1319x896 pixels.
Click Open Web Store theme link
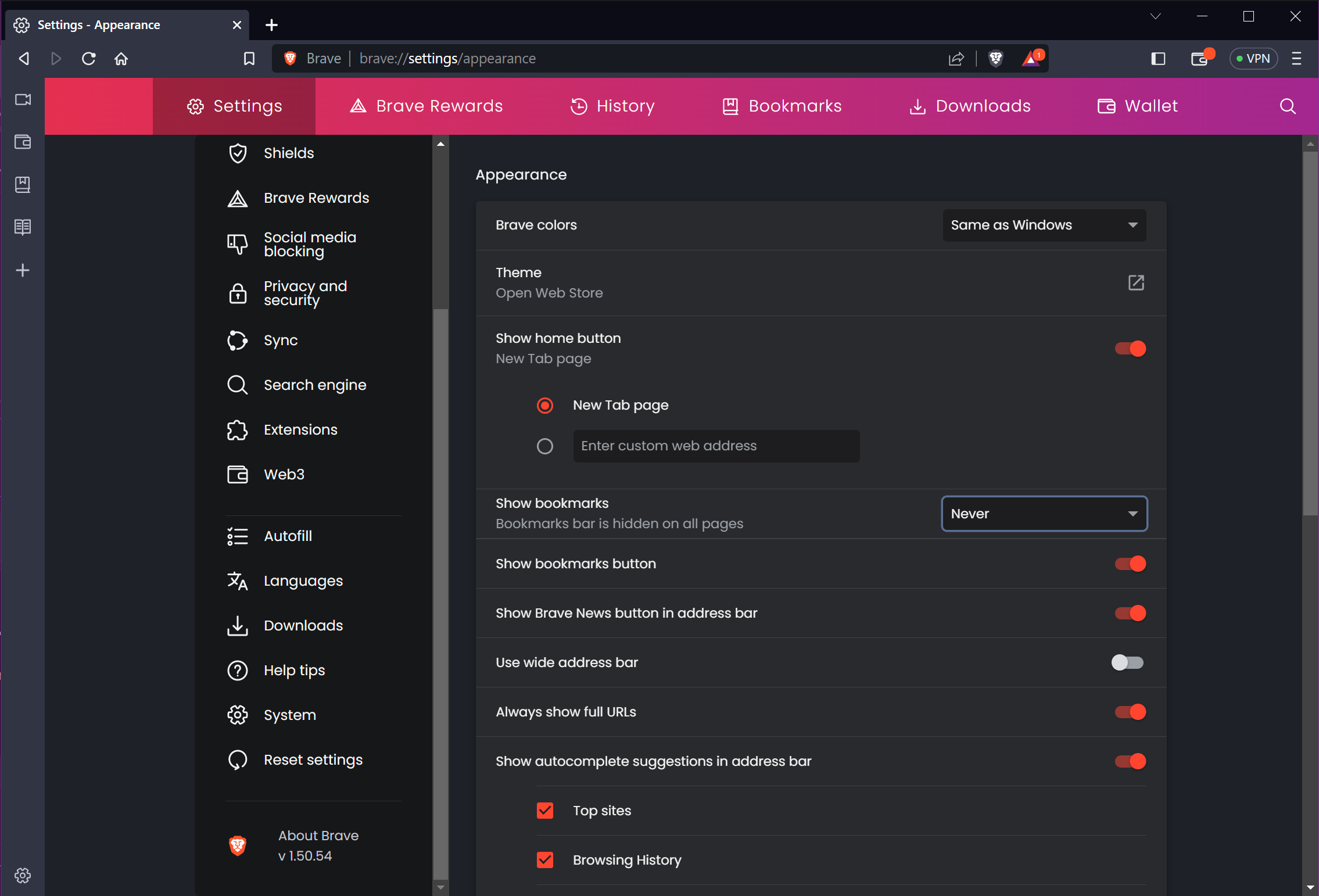click(549, 293)
